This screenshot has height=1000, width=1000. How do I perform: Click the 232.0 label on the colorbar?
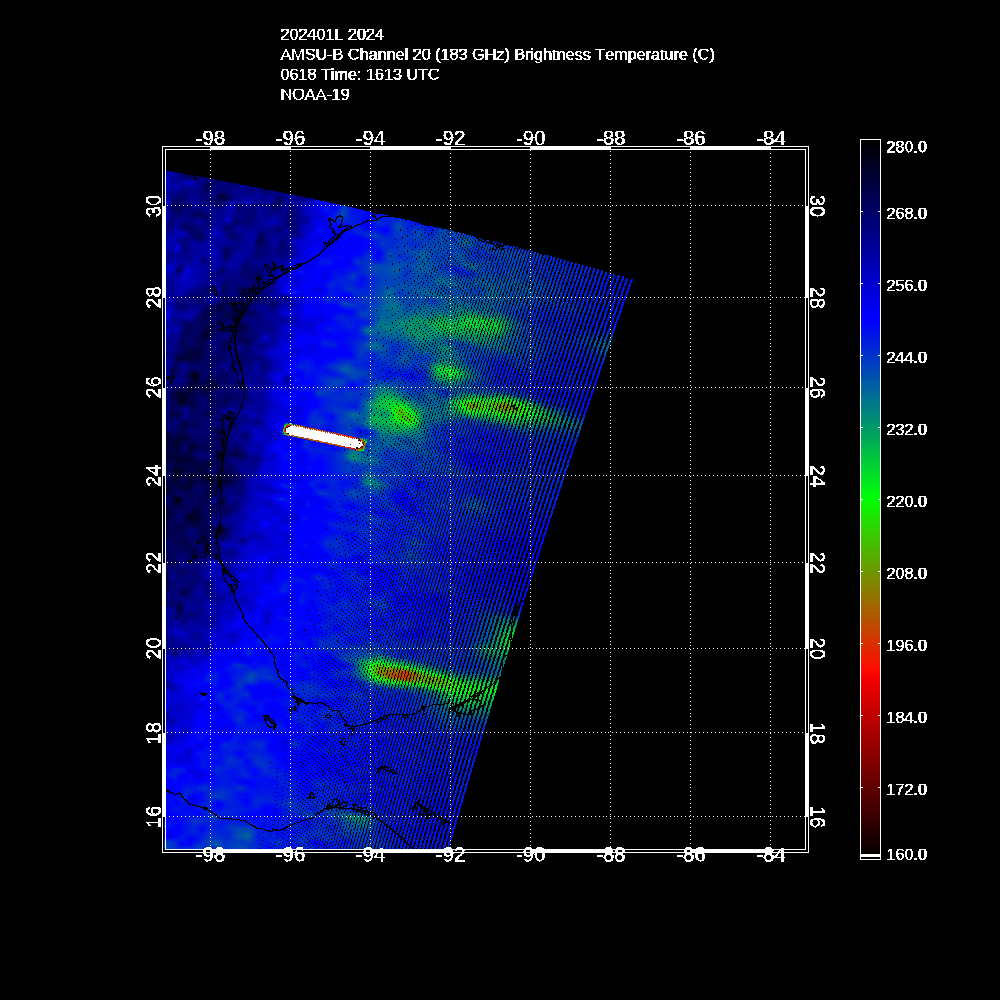point(906,429)
